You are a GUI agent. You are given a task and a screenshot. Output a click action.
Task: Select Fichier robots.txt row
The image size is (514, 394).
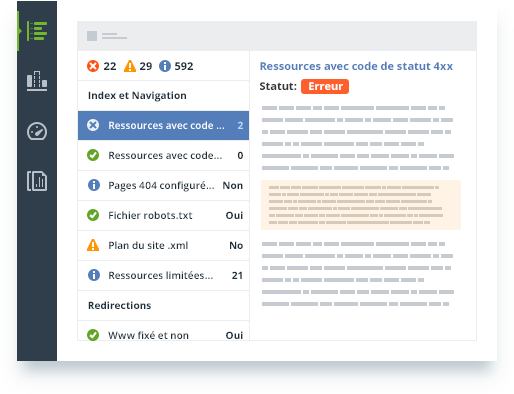point(163,215)
